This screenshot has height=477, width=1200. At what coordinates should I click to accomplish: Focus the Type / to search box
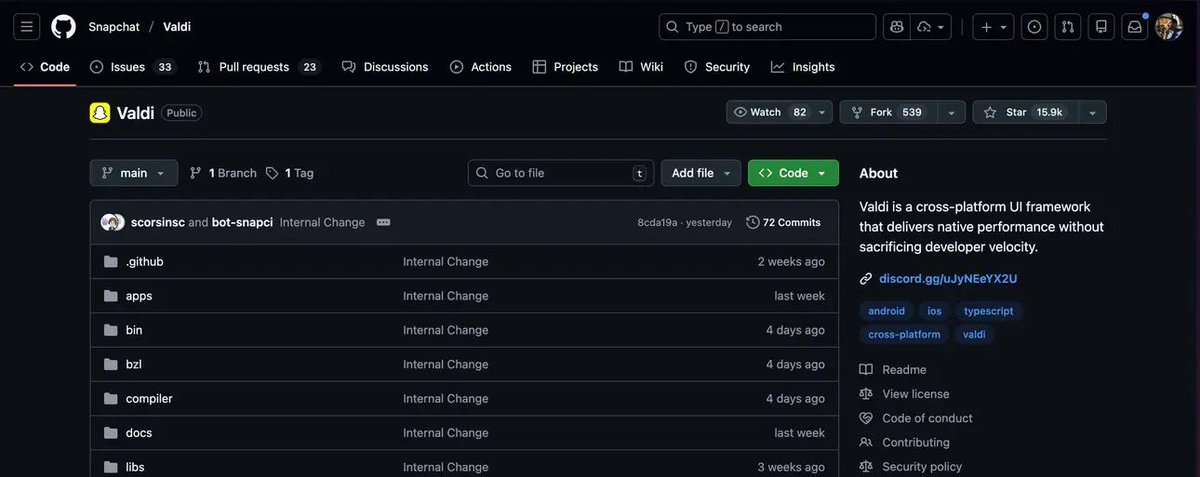pyautogui.click(x=767, y=27)
